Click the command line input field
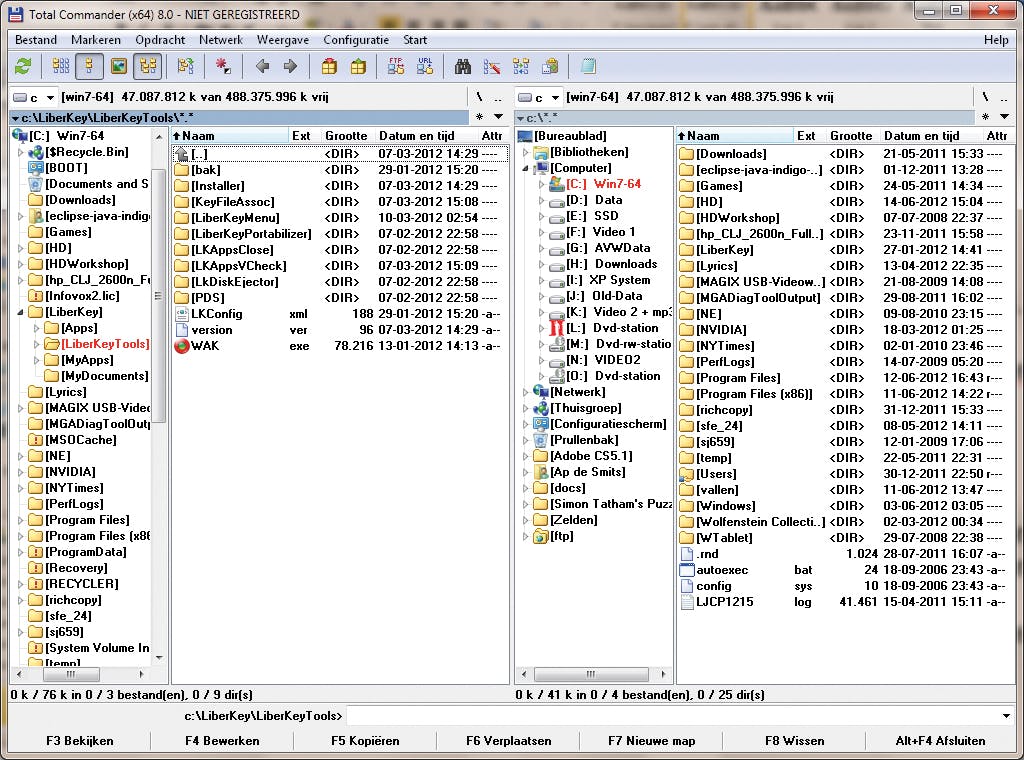 click(x=673, y=716)
